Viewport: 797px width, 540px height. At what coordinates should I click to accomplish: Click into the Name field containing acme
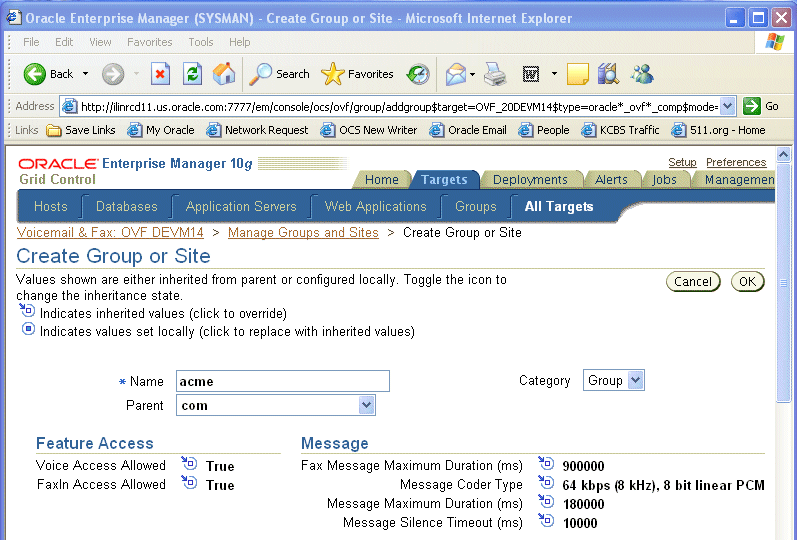pyautogui.click(x=283, y=381)
